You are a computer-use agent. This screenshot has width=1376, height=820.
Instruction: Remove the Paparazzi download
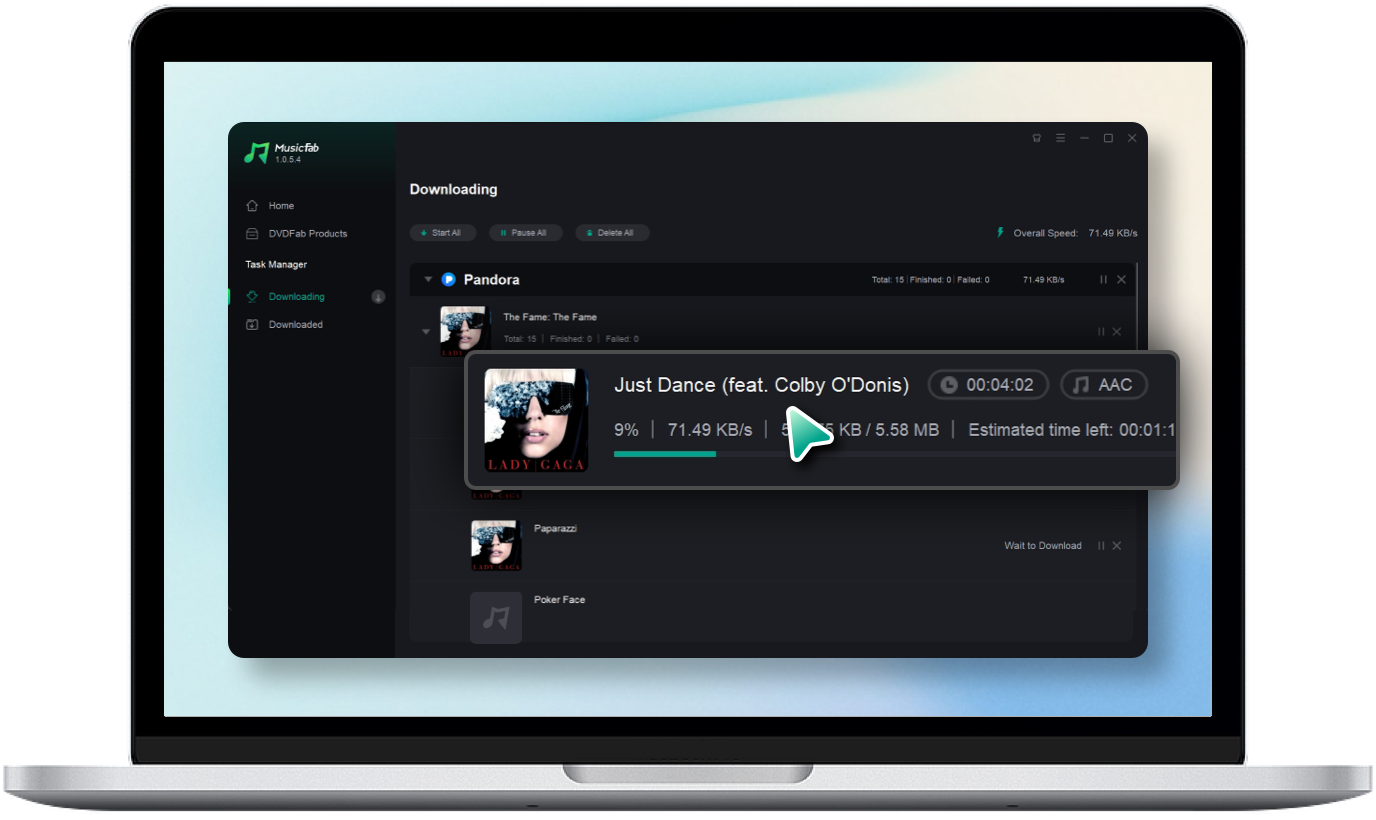coord(1117,546)
